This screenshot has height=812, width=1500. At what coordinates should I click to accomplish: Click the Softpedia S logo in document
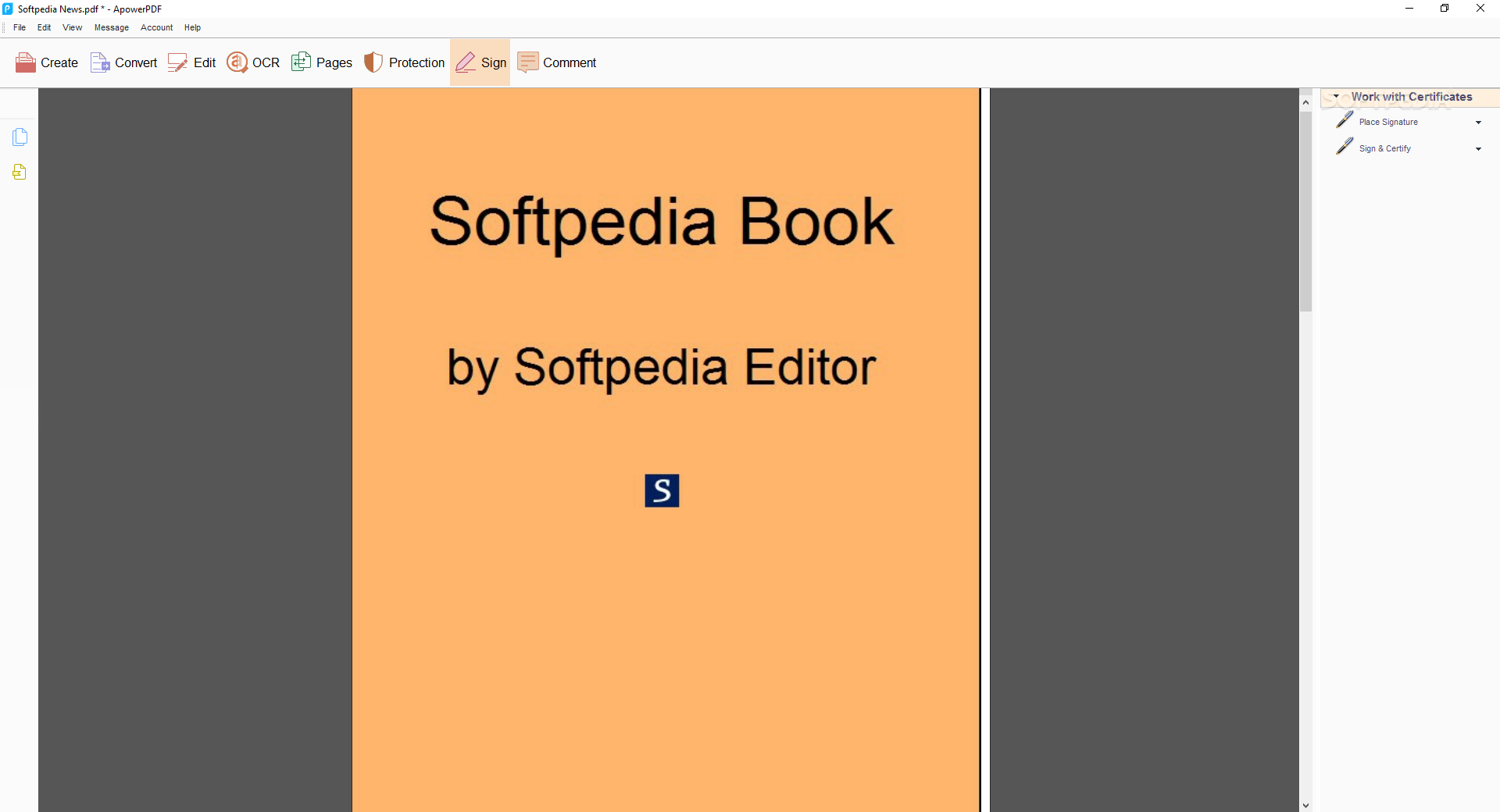click(x=662, y=490)
